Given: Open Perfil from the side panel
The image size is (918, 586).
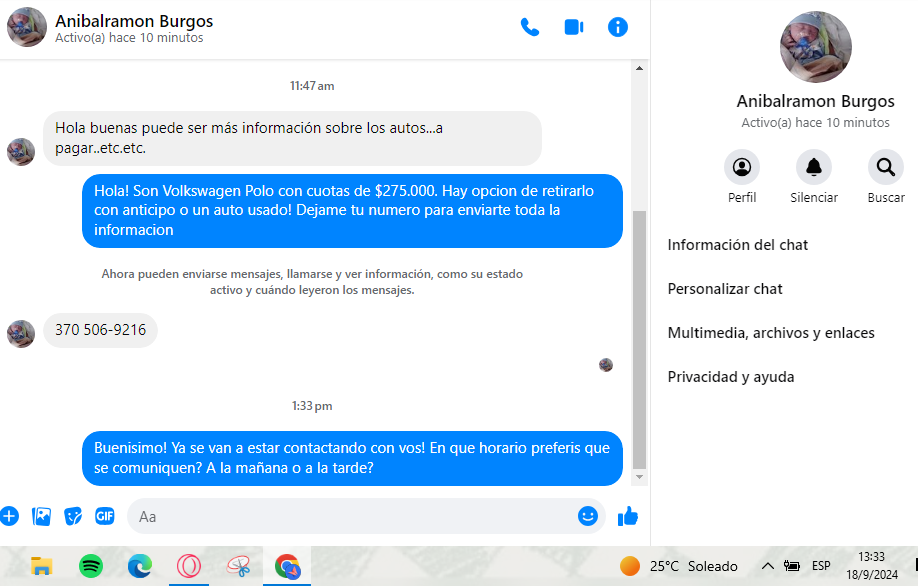Looking at the screenshot, I should 742,177.
